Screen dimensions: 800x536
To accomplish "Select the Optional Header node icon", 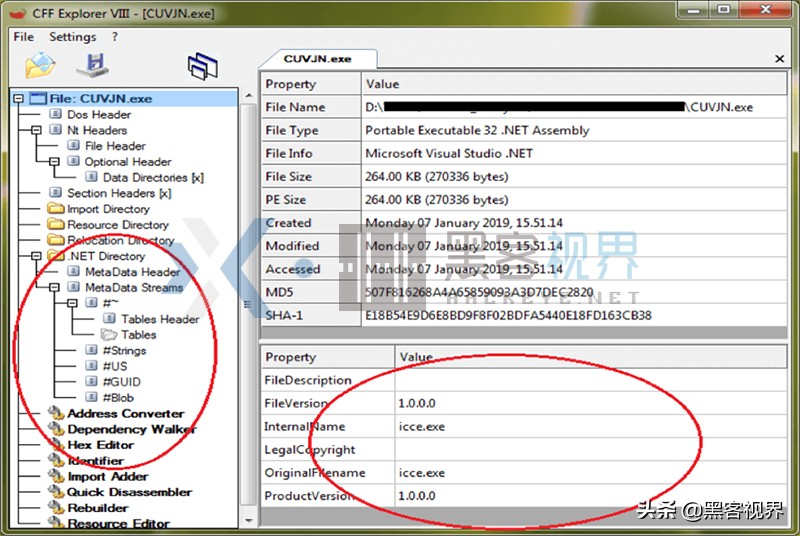I will coord(73,161).
